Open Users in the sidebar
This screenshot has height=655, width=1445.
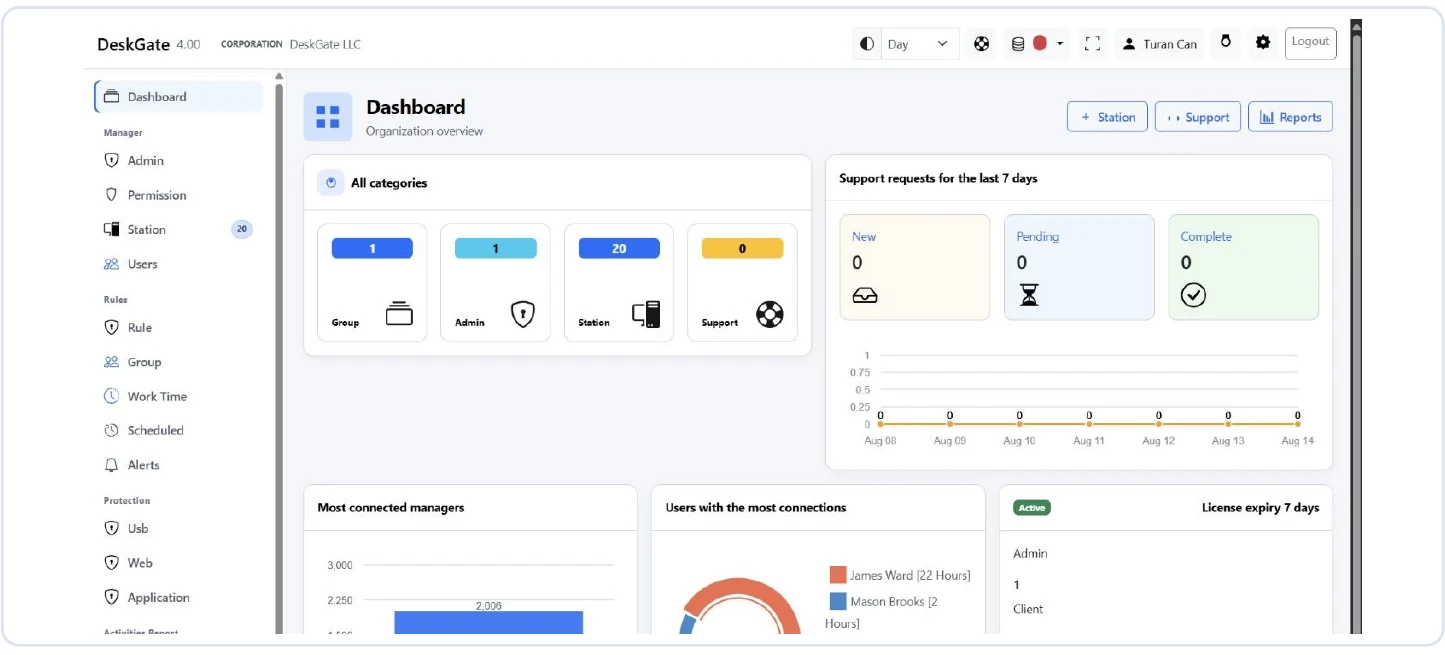click(x=178, y=264)
